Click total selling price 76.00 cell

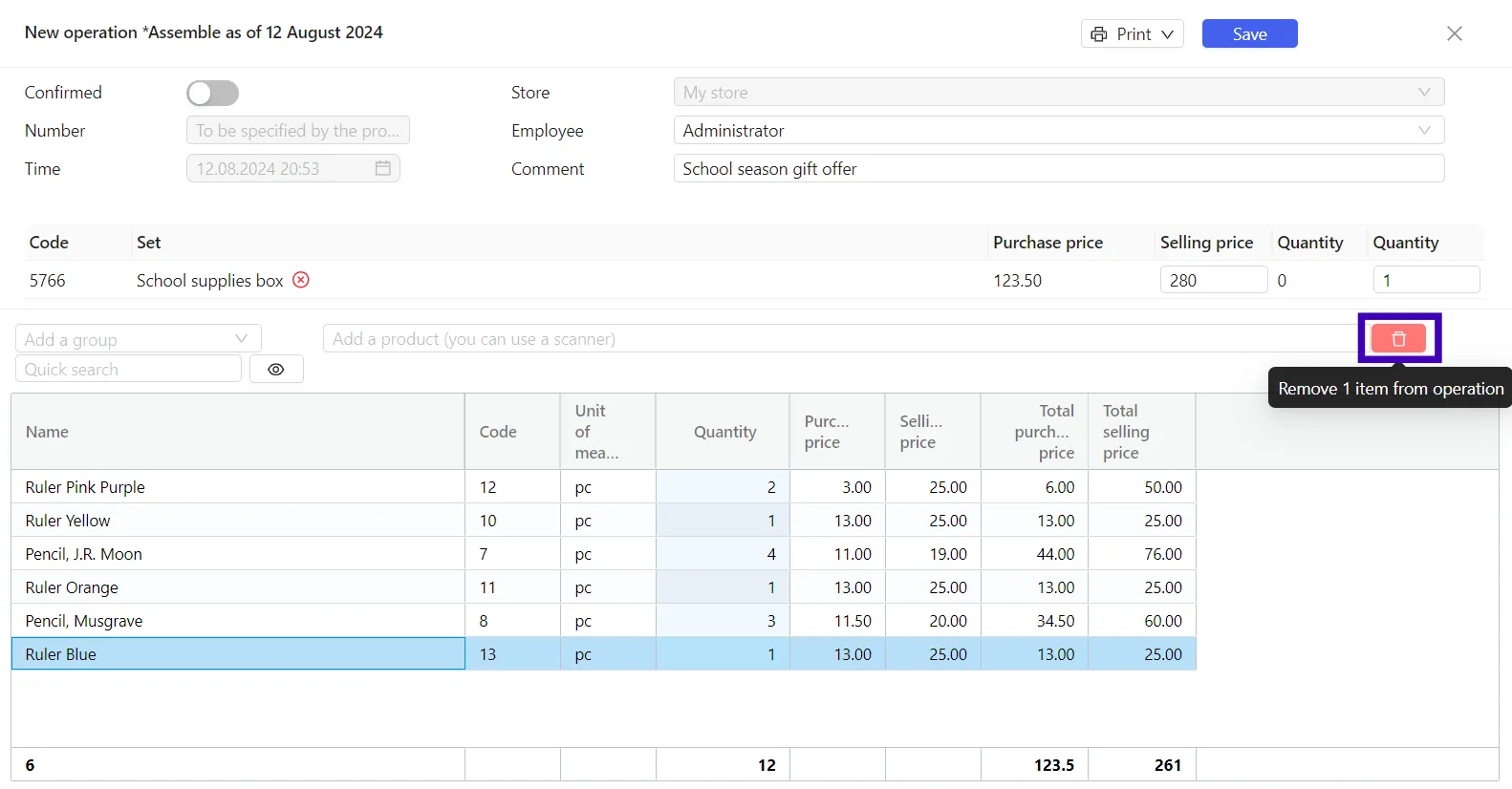[1141, 554]
